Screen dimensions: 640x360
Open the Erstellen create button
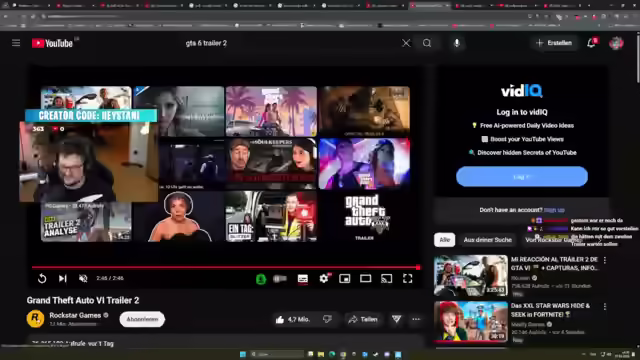[554, 43]
